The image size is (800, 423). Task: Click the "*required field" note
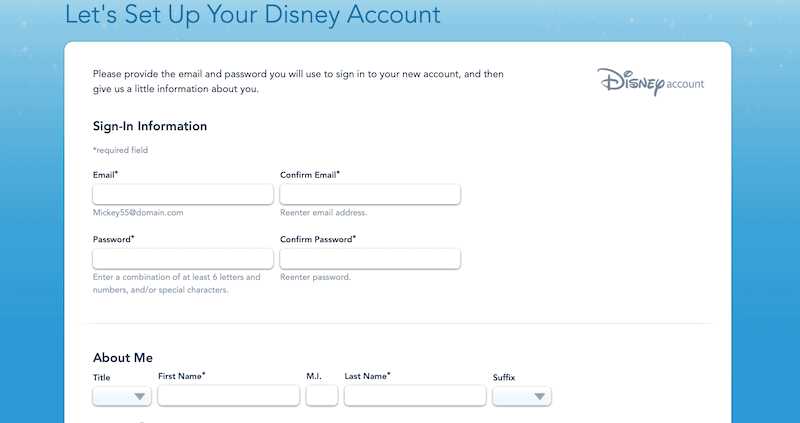[x=120, y=151]
